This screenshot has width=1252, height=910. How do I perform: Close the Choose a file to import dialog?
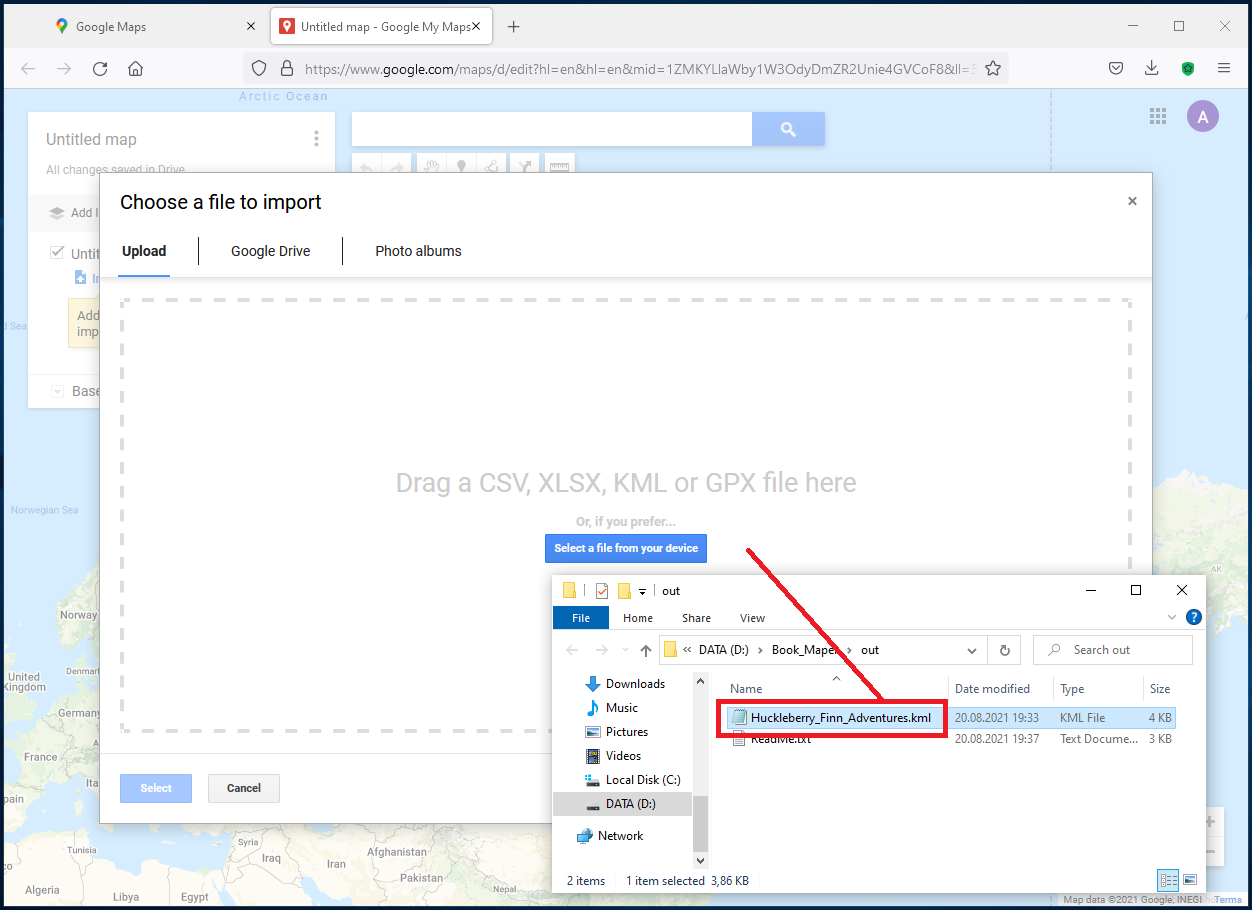(x=1132, y=201)
